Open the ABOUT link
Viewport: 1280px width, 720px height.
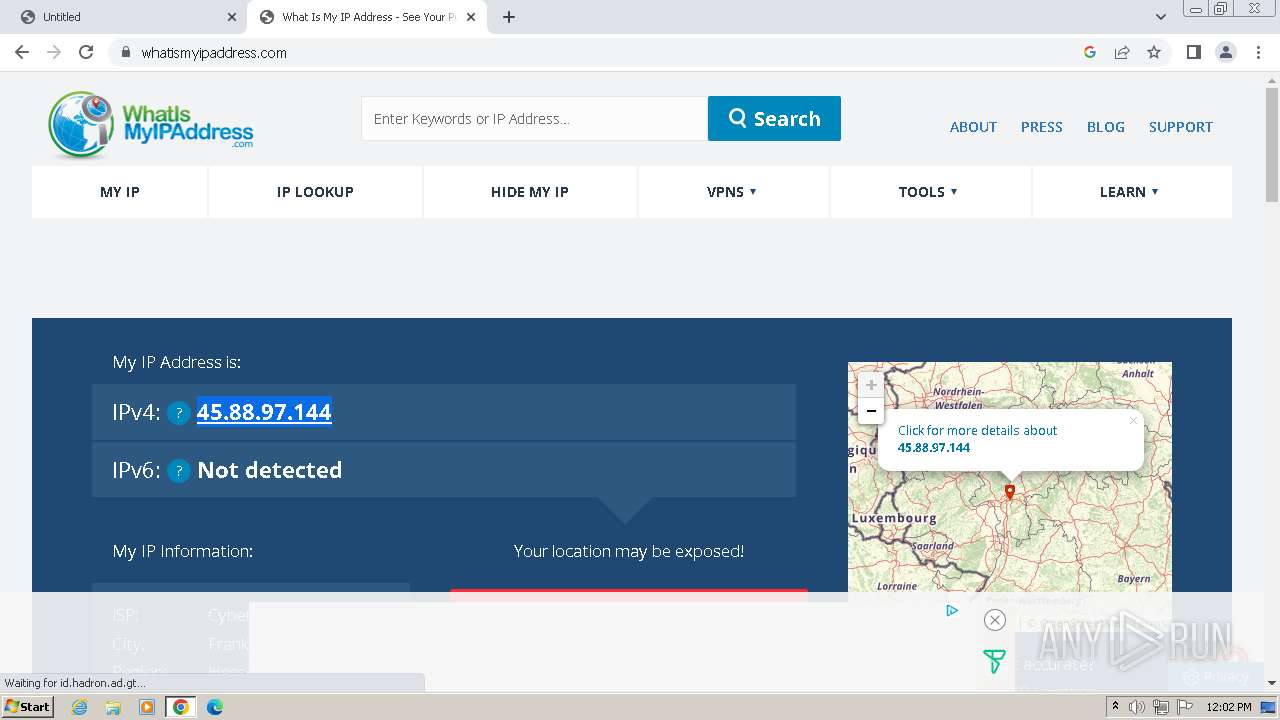[x=973, y=127]
